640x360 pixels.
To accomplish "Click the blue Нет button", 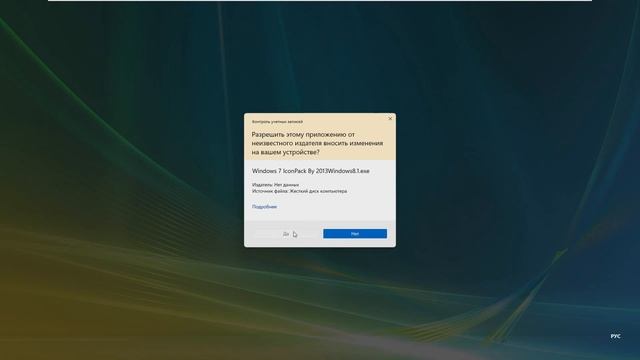I will point(355,233).
